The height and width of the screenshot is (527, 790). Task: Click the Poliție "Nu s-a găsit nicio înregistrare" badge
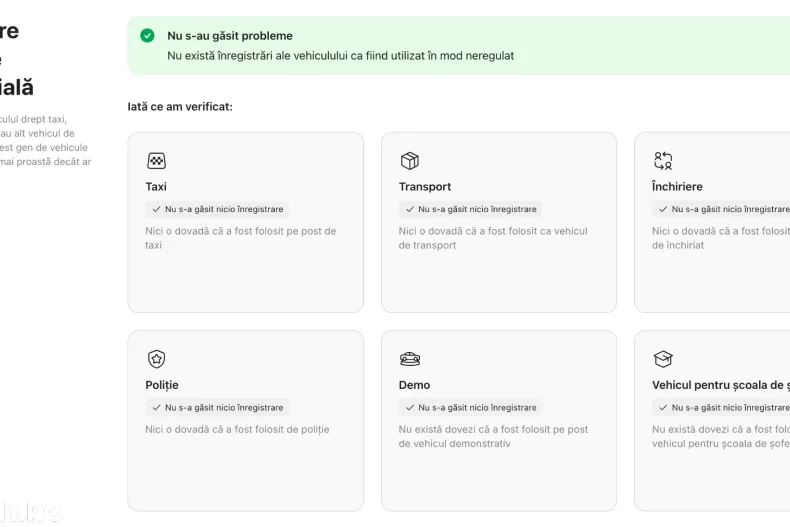tap(217, 408)
